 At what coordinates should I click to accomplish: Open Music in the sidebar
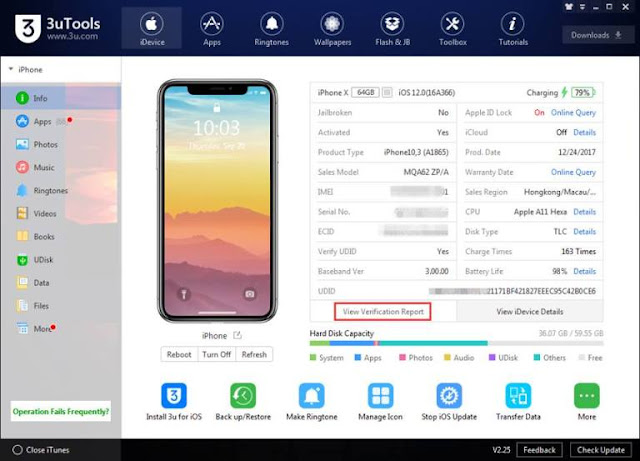click(x=61, y=167)
